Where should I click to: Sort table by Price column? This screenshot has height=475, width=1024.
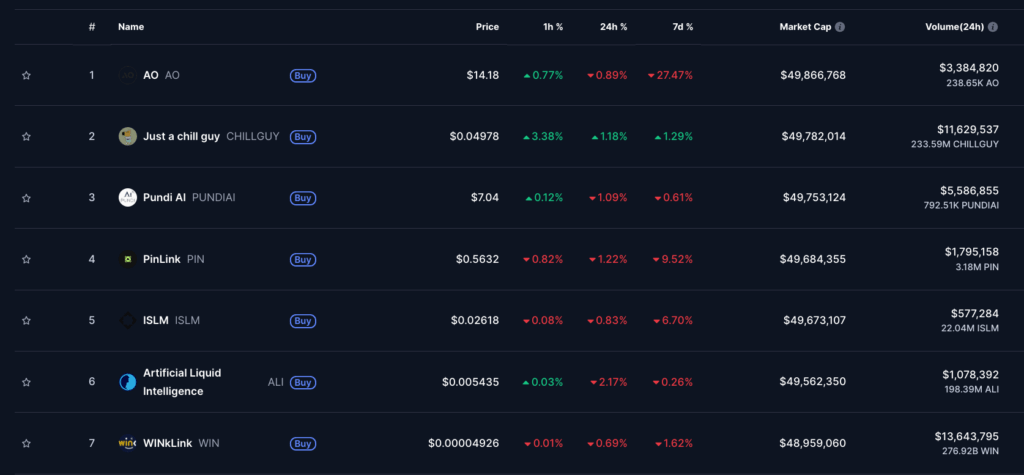pos(487,27)
